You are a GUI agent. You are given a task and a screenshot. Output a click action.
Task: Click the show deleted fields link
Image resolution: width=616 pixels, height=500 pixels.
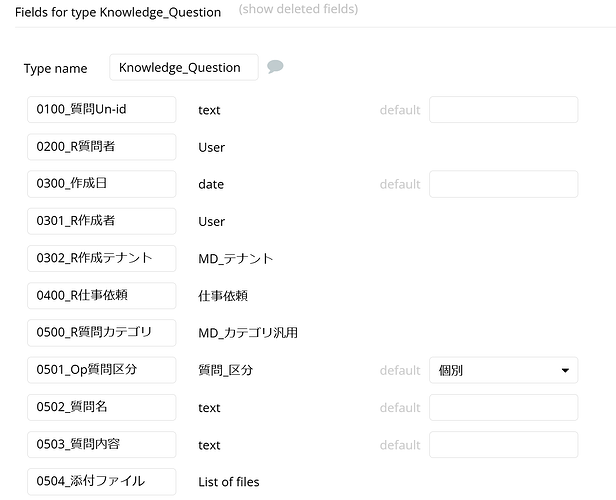tap(298, 10)
